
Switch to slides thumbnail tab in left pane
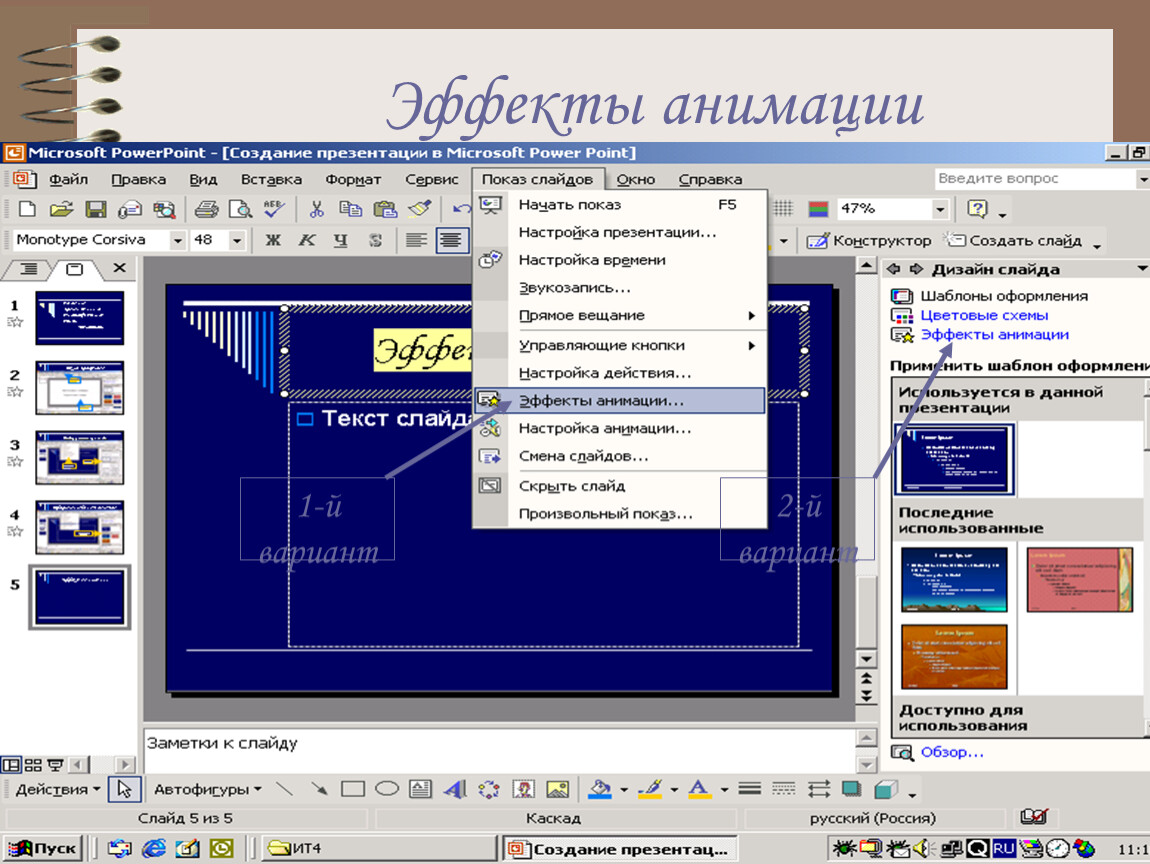coord(75,269)
